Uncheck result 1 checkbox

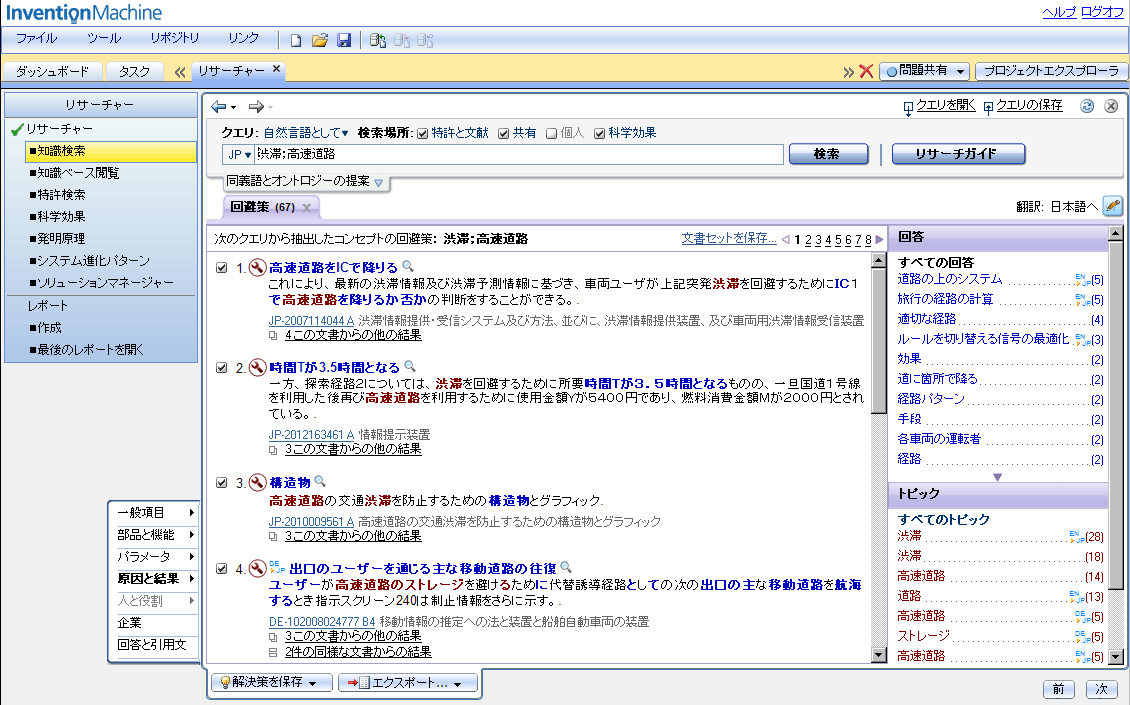(x=222, y=267)
